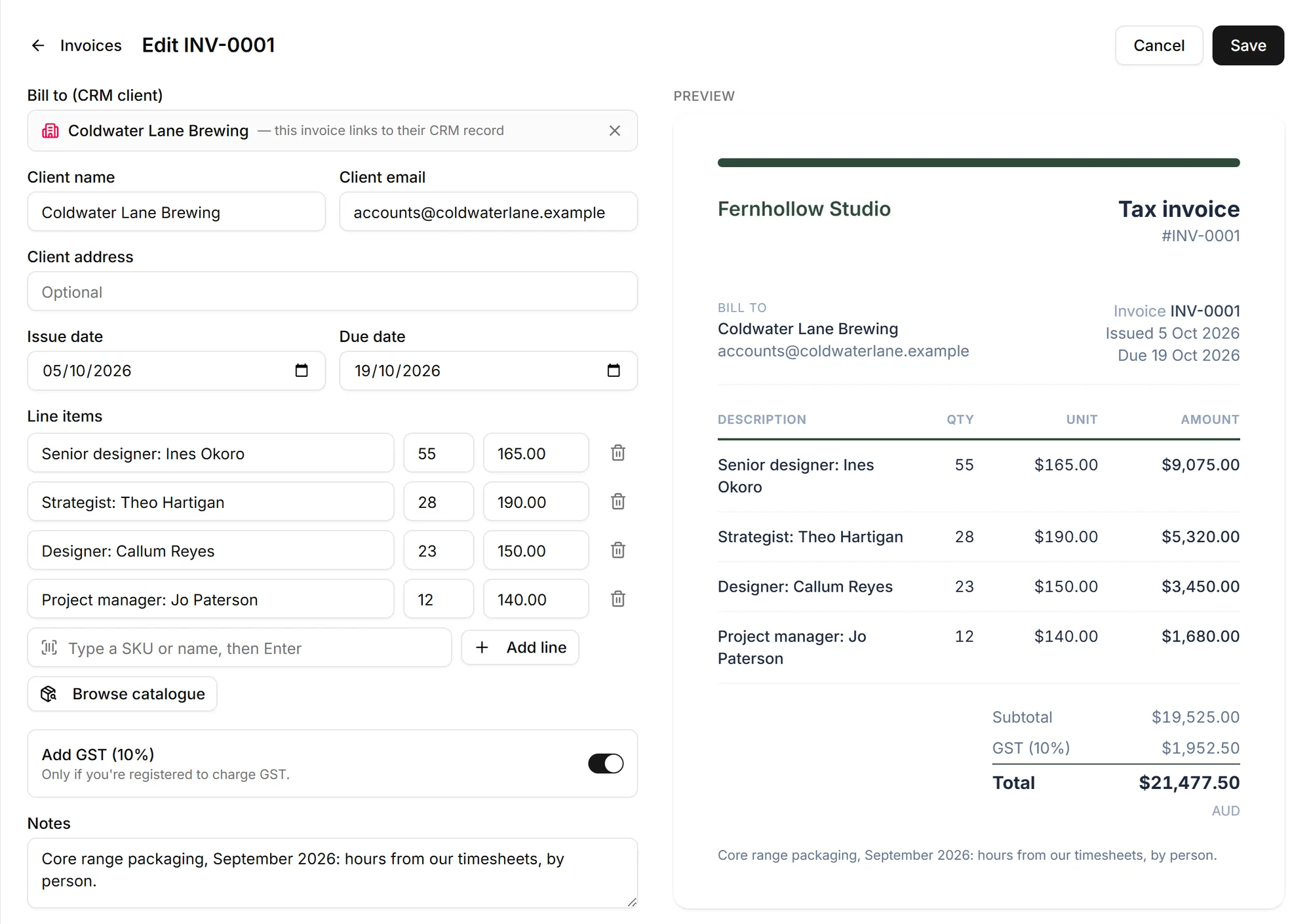Click into the Notes text area
The image size is (1311, 924).
332,873
